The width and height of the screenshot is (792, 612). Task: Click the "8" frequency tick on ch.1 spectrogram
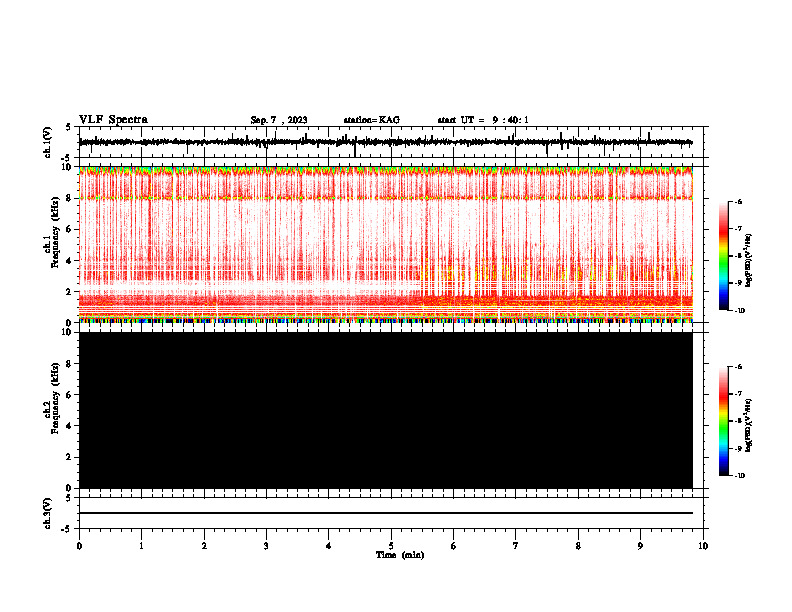coord(70,198)
